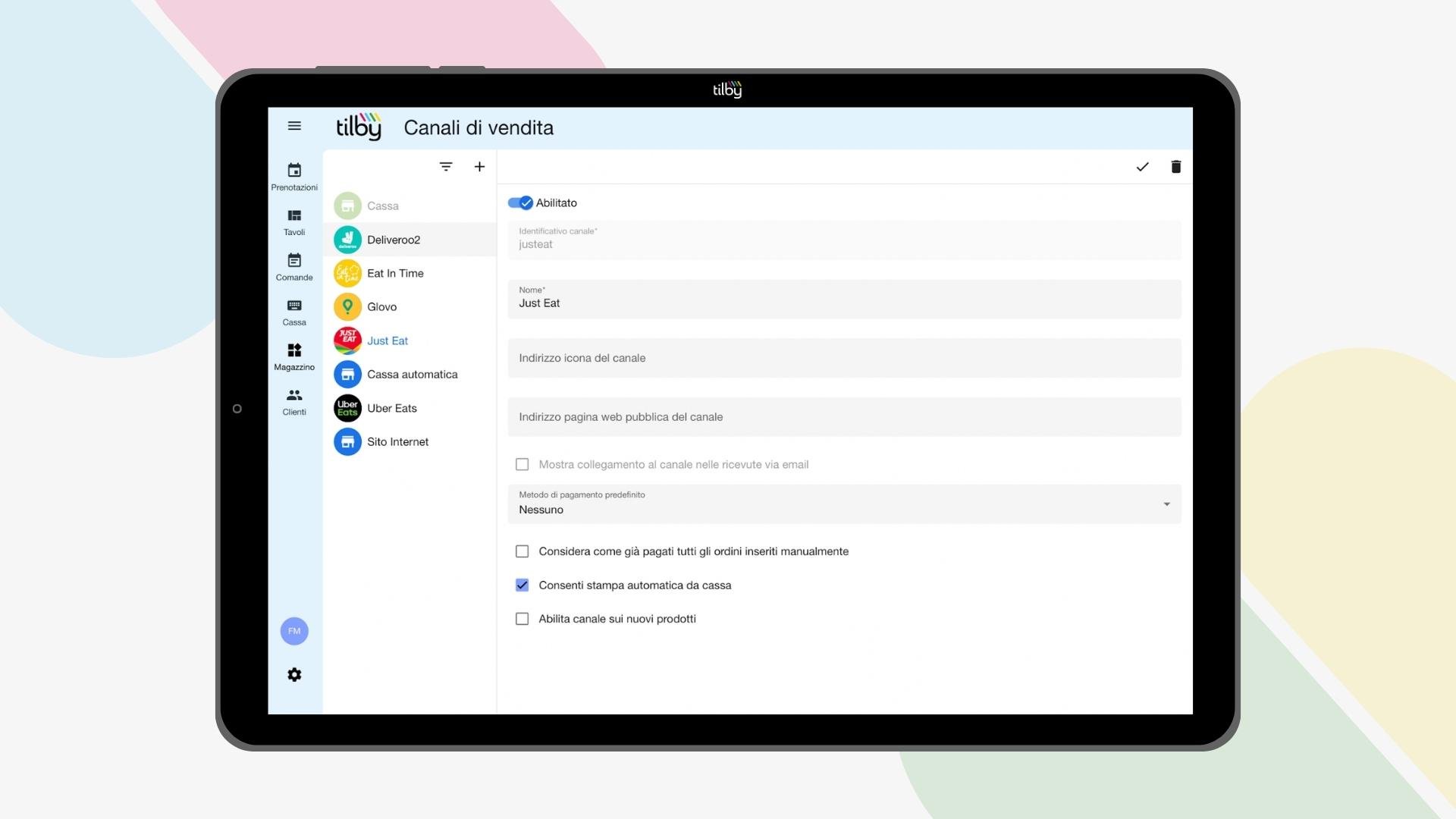Viewport: 1456px width, 819px height.
Task: Select Cassa in channel list
Action: pyautogui.click(x=409, y=206)
